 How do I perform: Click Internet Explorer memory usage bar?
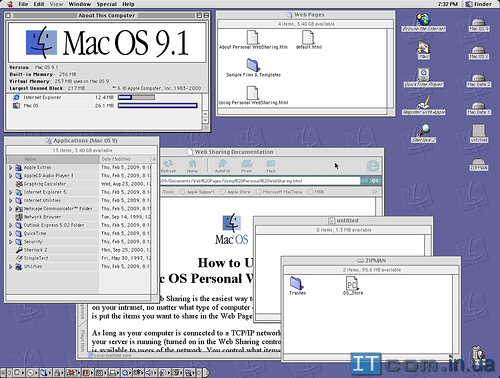click(137, 97)
